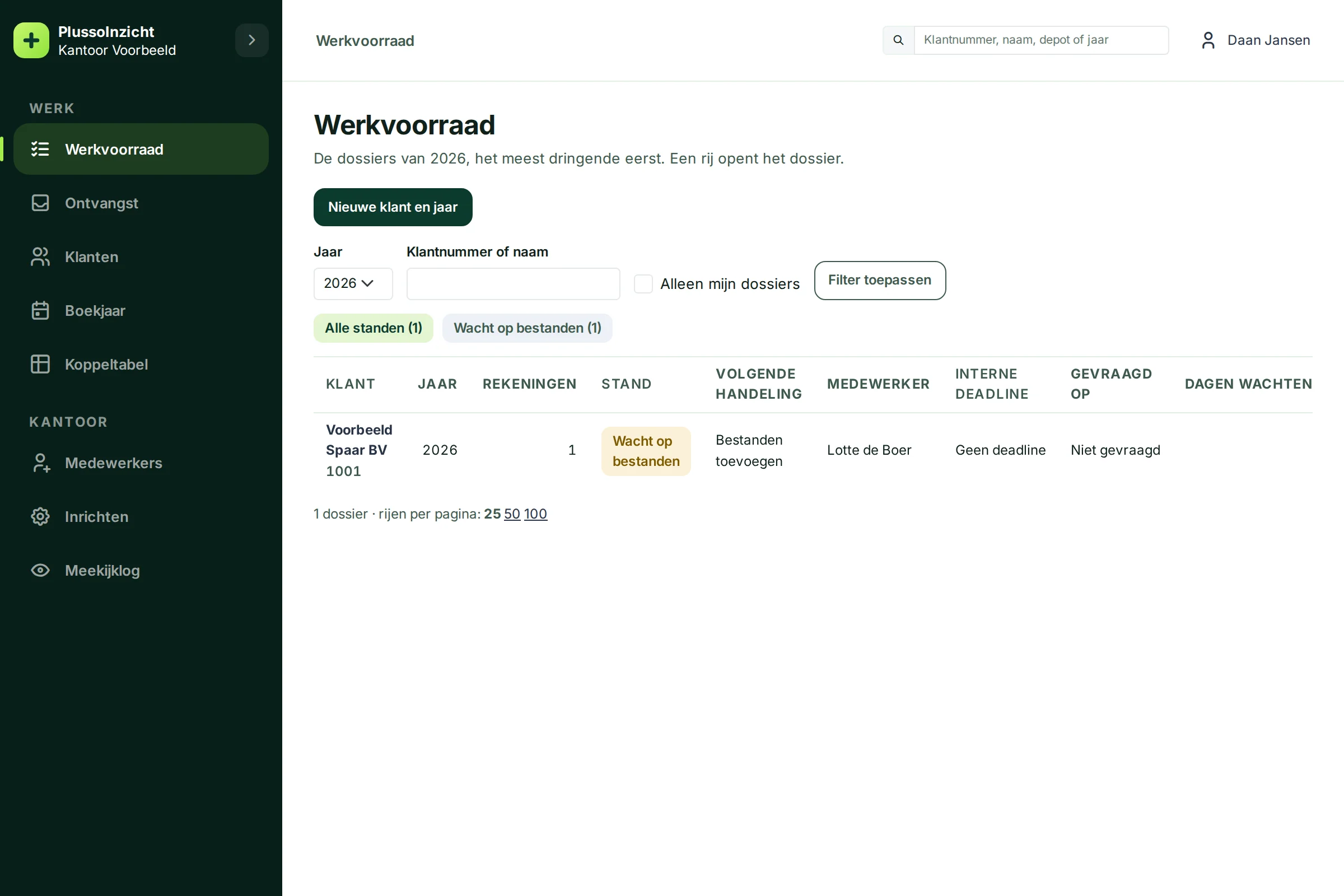The width and height of the screenshot is (1344, 896).
Task: Select the Alle standen (1) tab
Action: click(373, 328)
